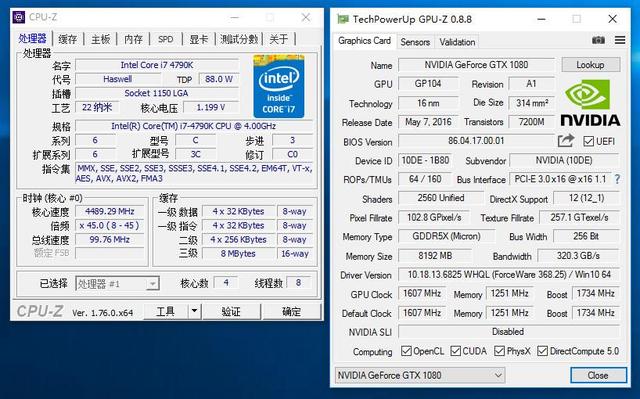The width and height of the screenshot is (640, 399).
Task: Click the Lookup button
Action: point(591,65)
